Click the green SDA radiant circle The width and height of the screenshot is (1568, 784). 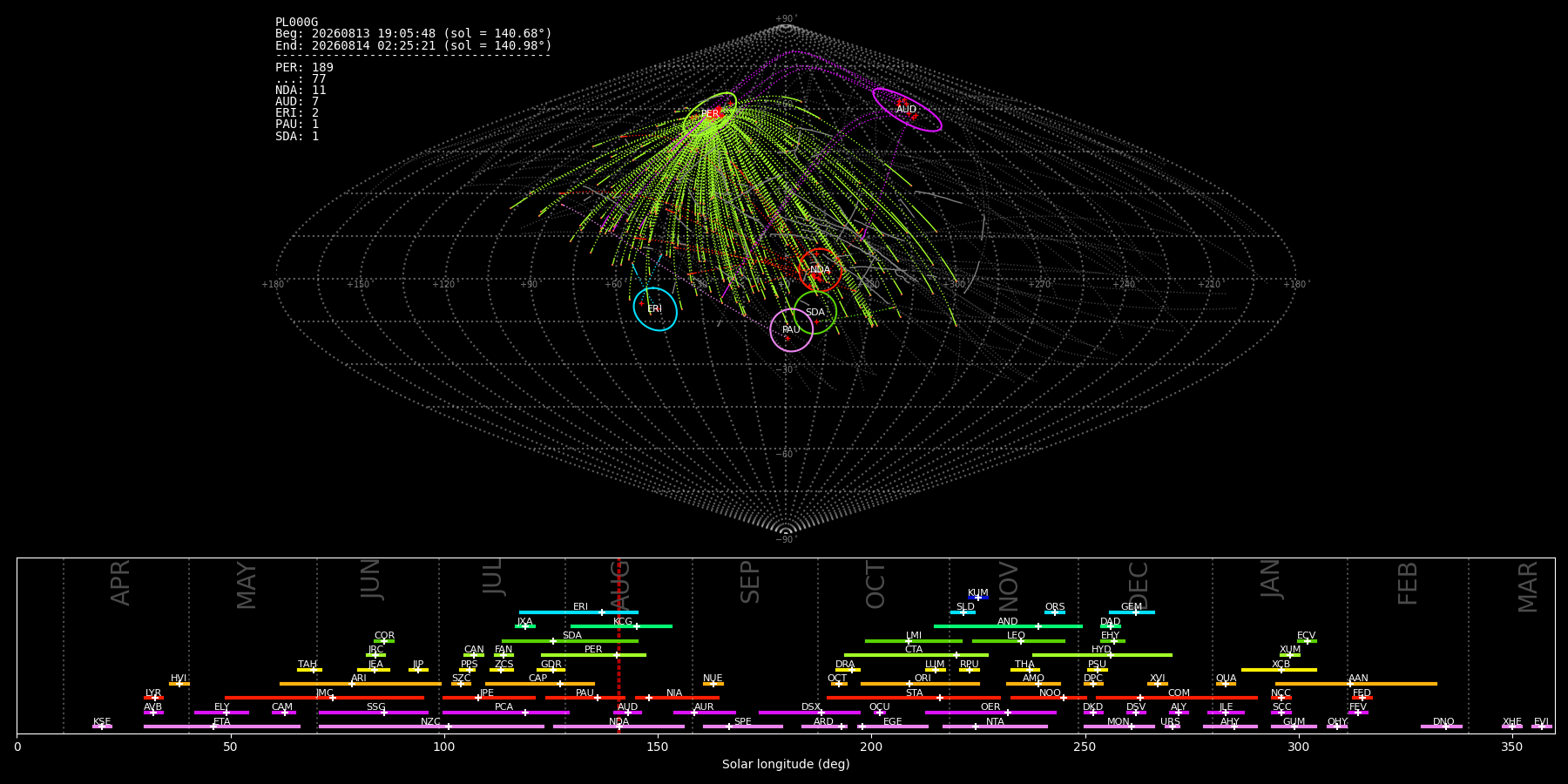pos(815,312)
